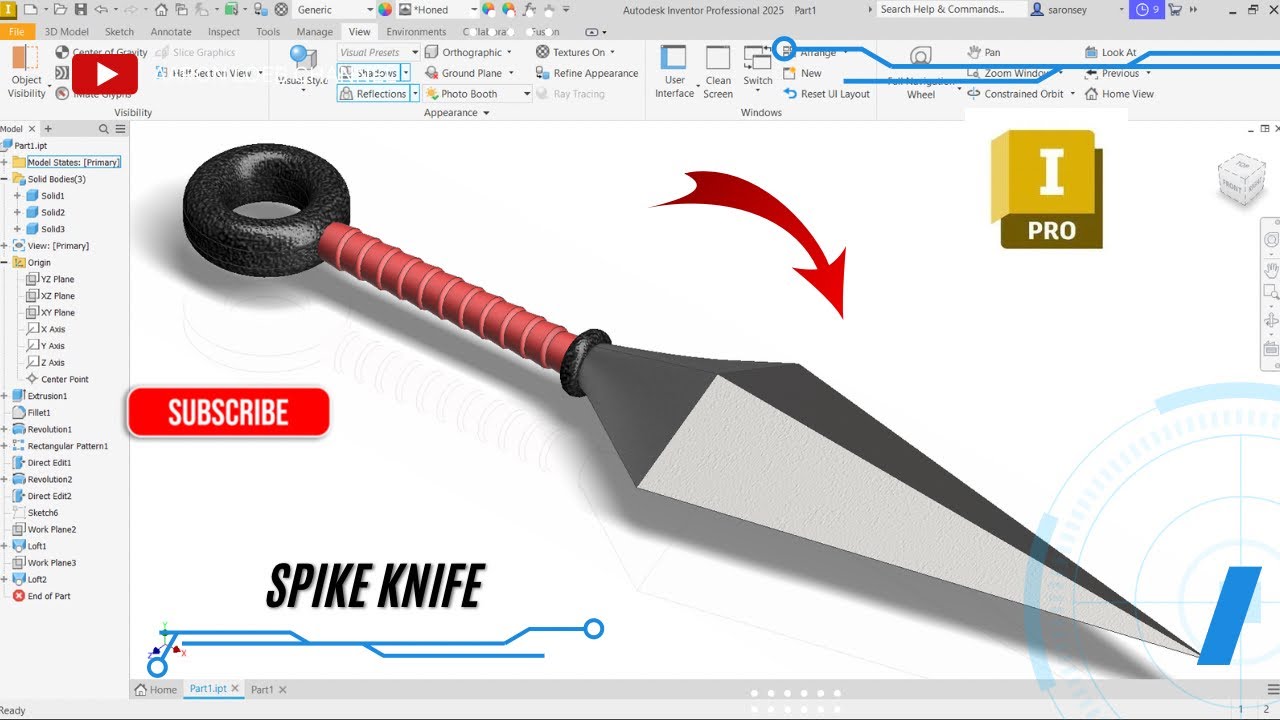This screenshot has width=1280, height=720.
Task: Click the New file icon in quick access toolbar
Action: pos(29,9)
